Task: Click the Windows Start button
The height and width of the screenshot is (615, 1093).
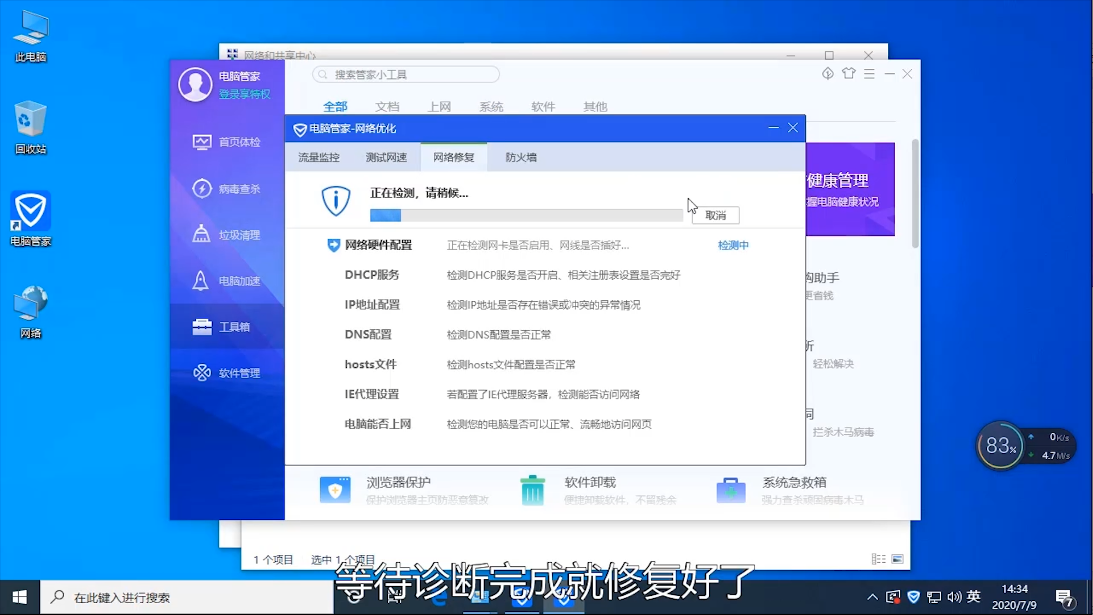Action: point(20,598)
